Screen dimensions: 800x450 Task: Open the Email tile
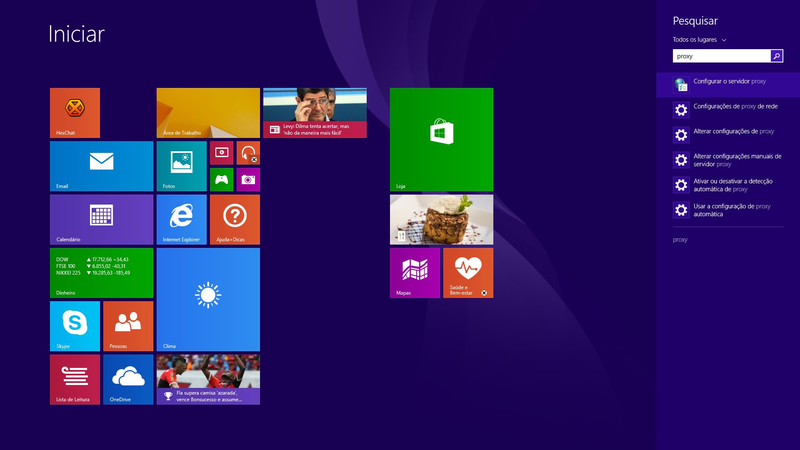point(102,166)
